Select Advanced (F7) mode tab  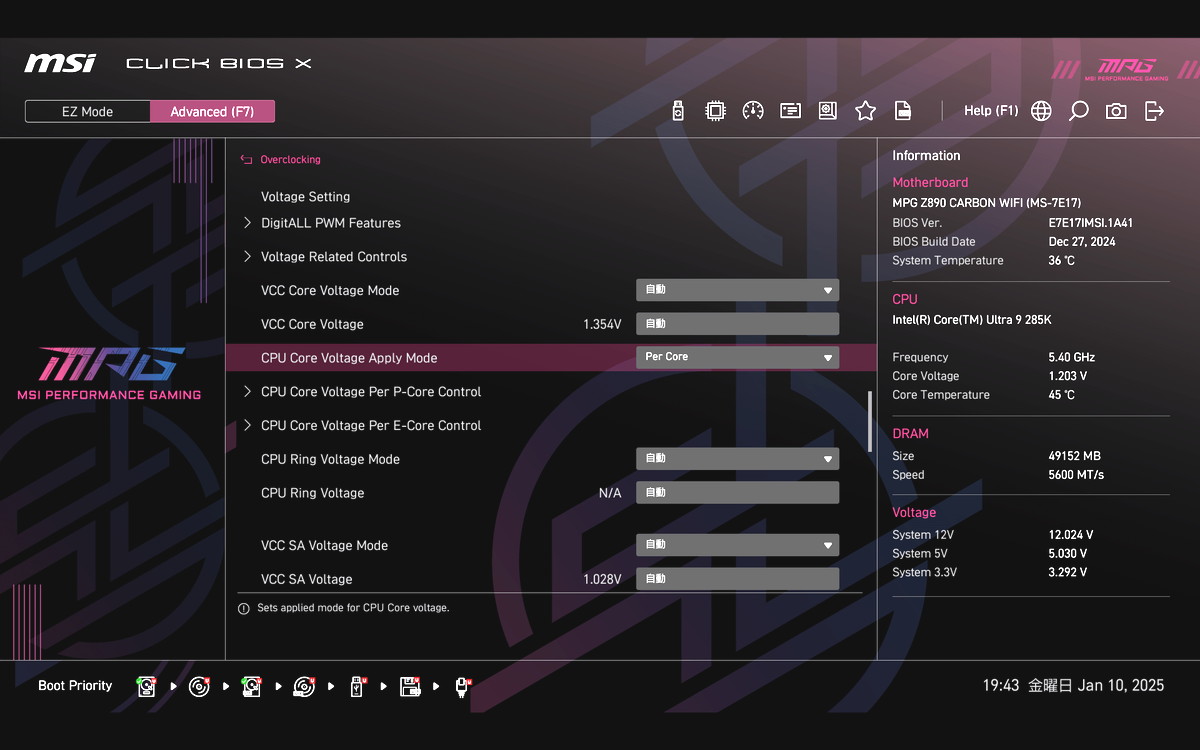(212, 111)
